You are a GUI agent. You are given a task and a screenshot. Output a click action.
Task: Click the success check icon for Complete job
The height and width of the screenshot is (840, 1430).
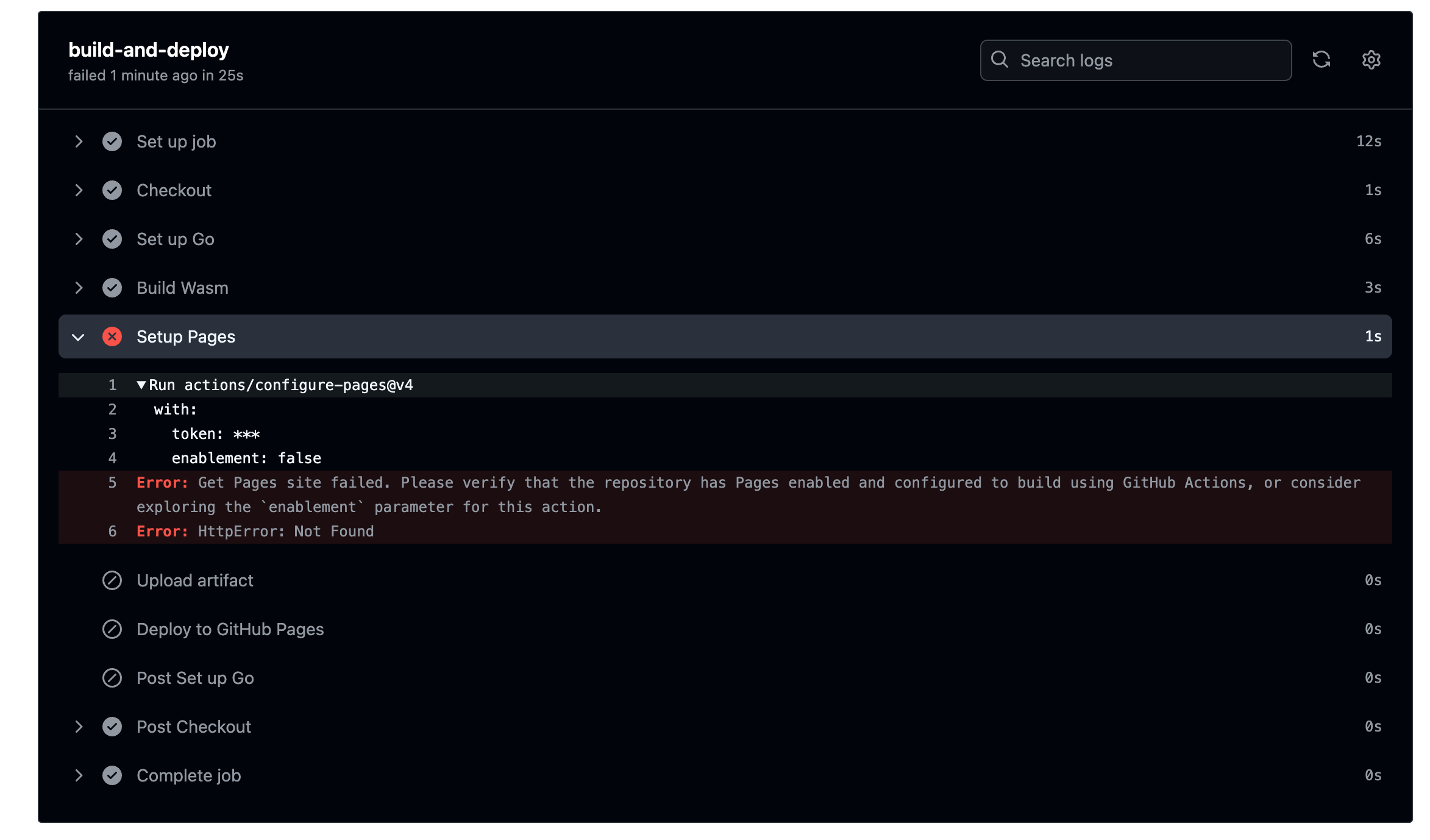click(112, 775)
